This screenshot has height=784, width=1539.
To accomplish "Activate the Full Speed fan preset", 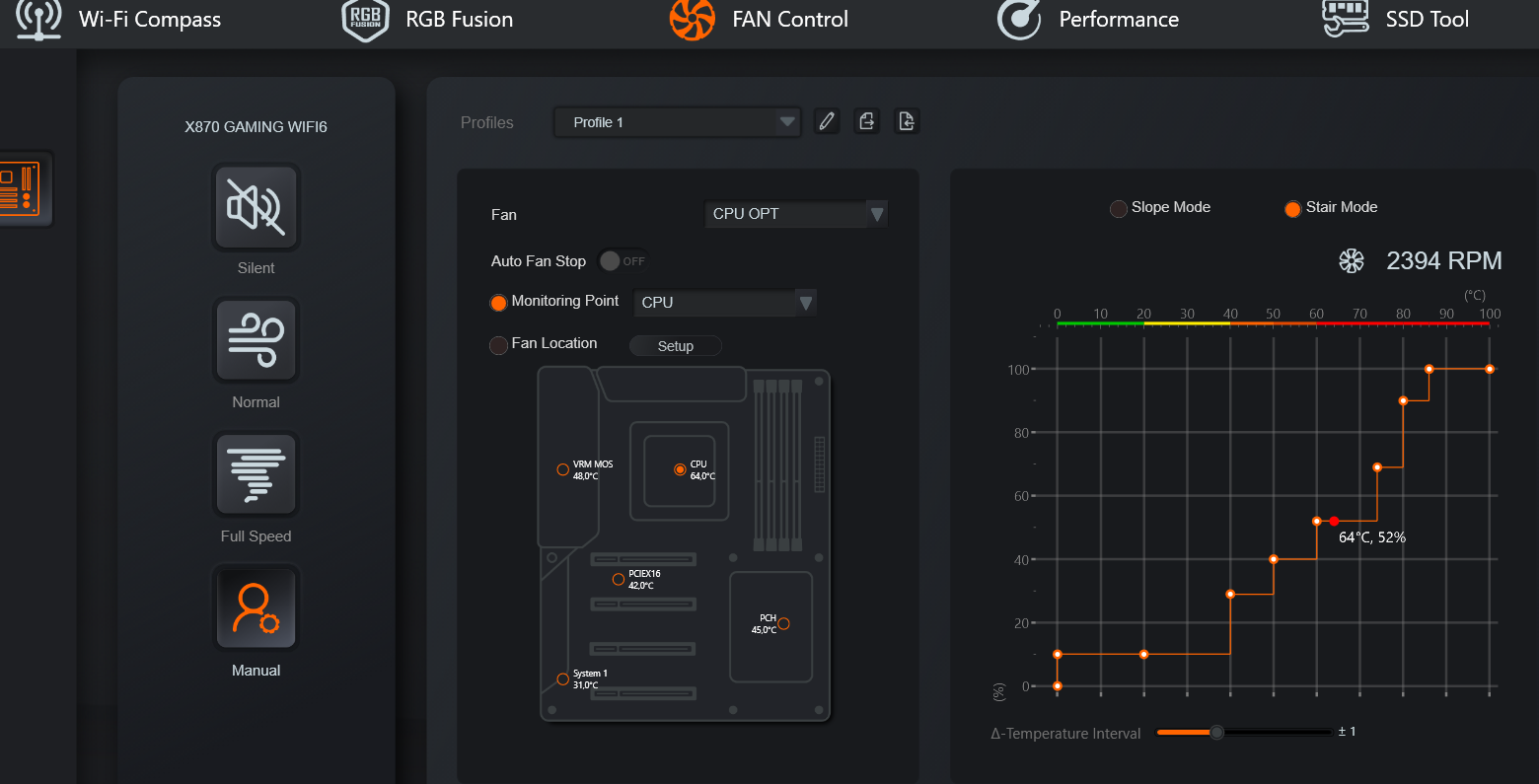I will [x=256, y=475].
